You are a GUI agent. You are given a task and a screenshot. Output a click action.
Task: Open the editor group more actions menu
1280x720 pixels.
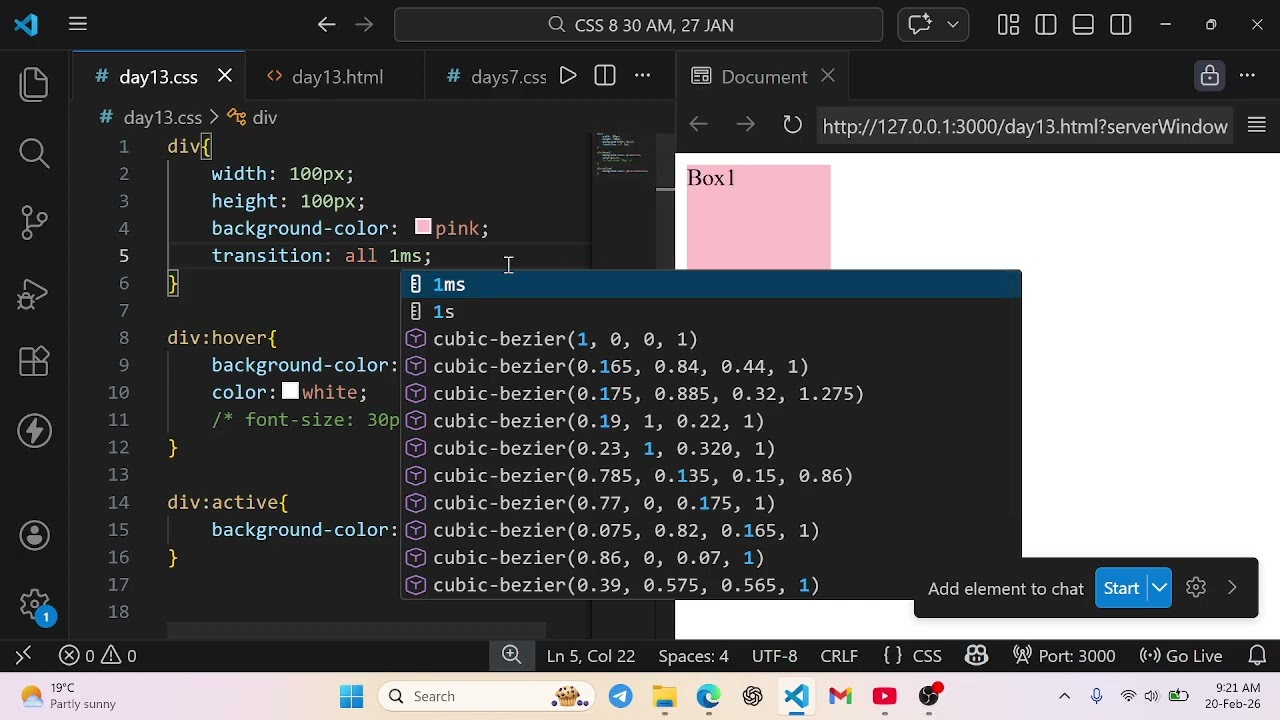pyautogui.click(x=643, y=76)
